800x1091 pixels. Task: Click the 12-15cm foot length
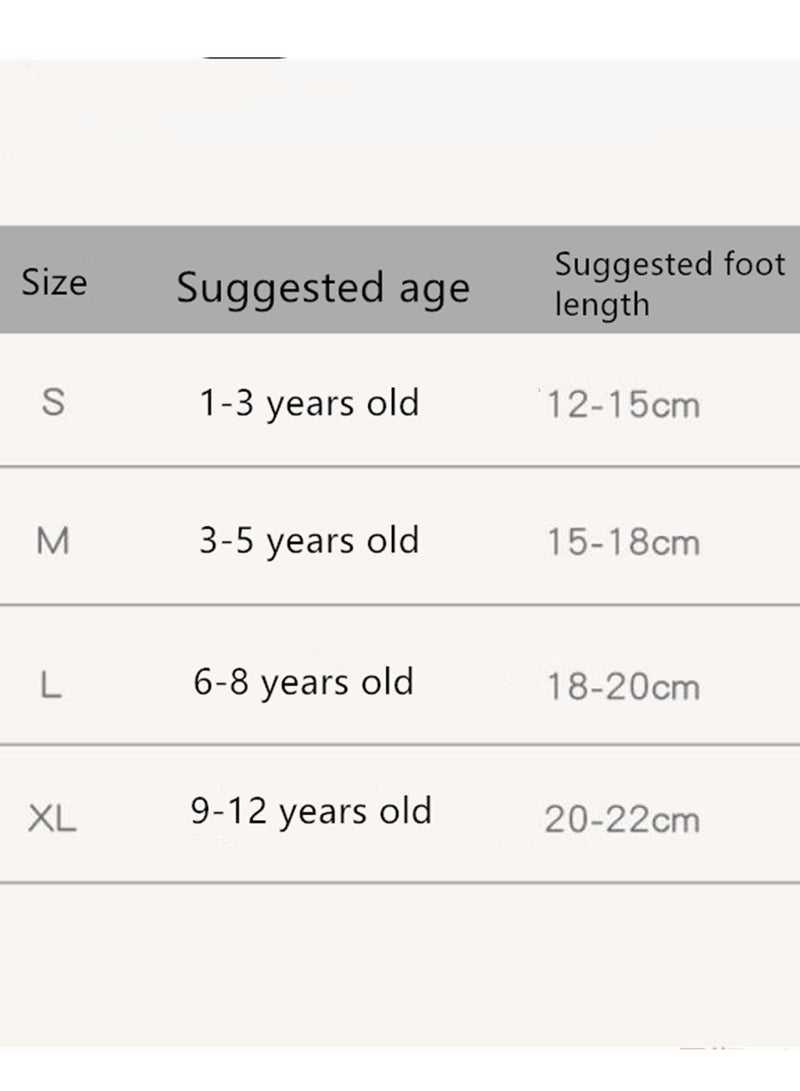(623, 405)
